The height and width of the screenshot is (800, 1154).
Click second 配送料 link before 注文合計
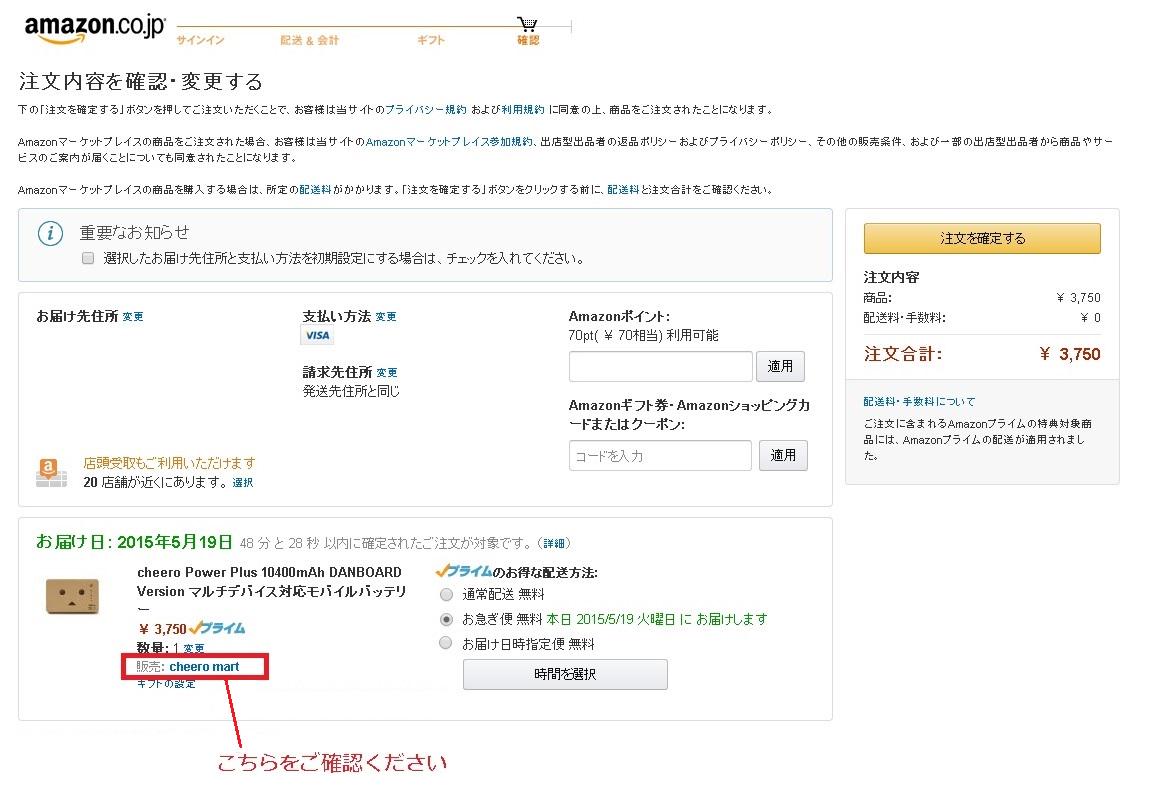623,190
